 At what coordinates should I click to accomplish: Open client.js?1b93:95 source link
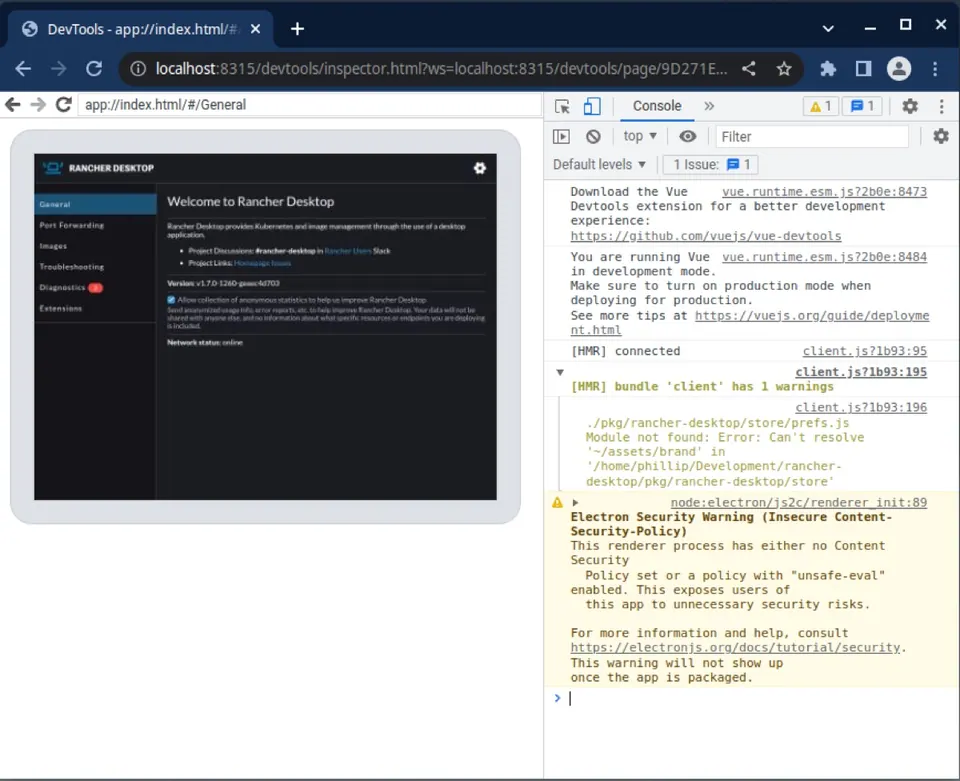pos(864,351)
